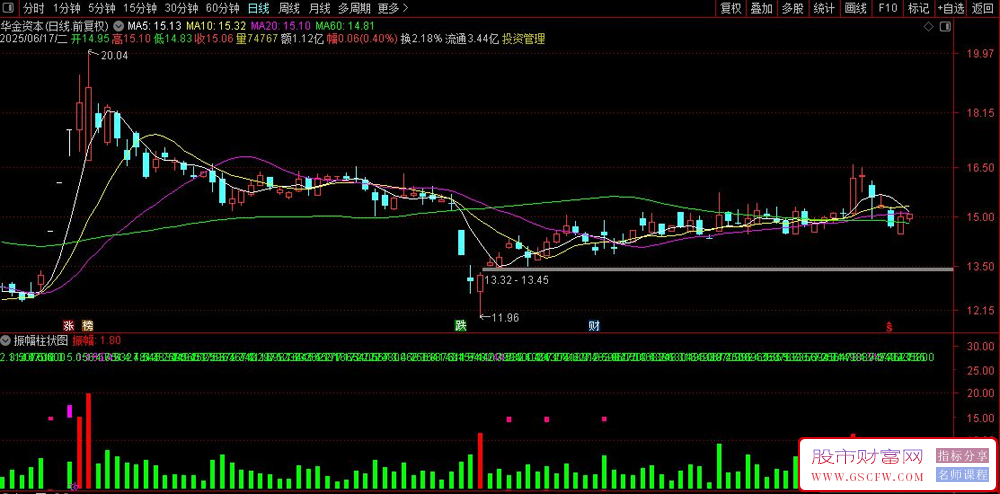Expand the 振幅柱状图 indicator dropdown

coord(6,340)
